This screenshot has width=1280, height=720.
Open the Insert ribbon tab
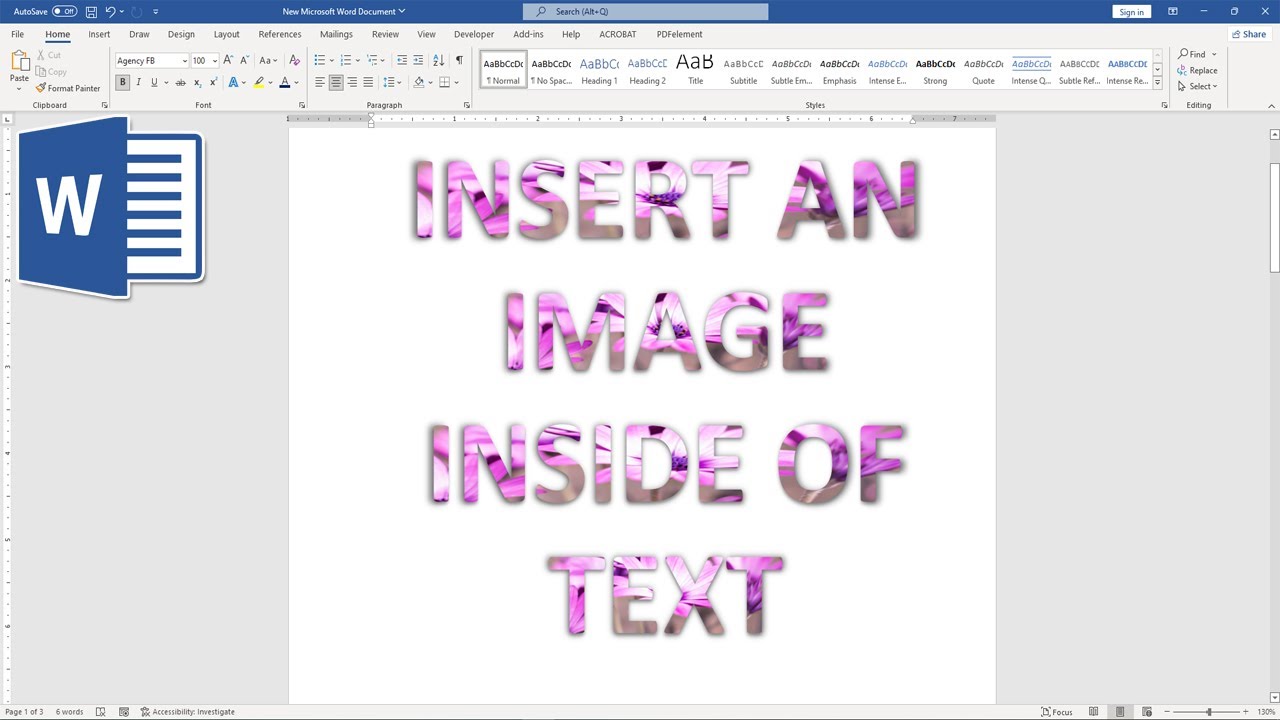click(x=99, y=34)
